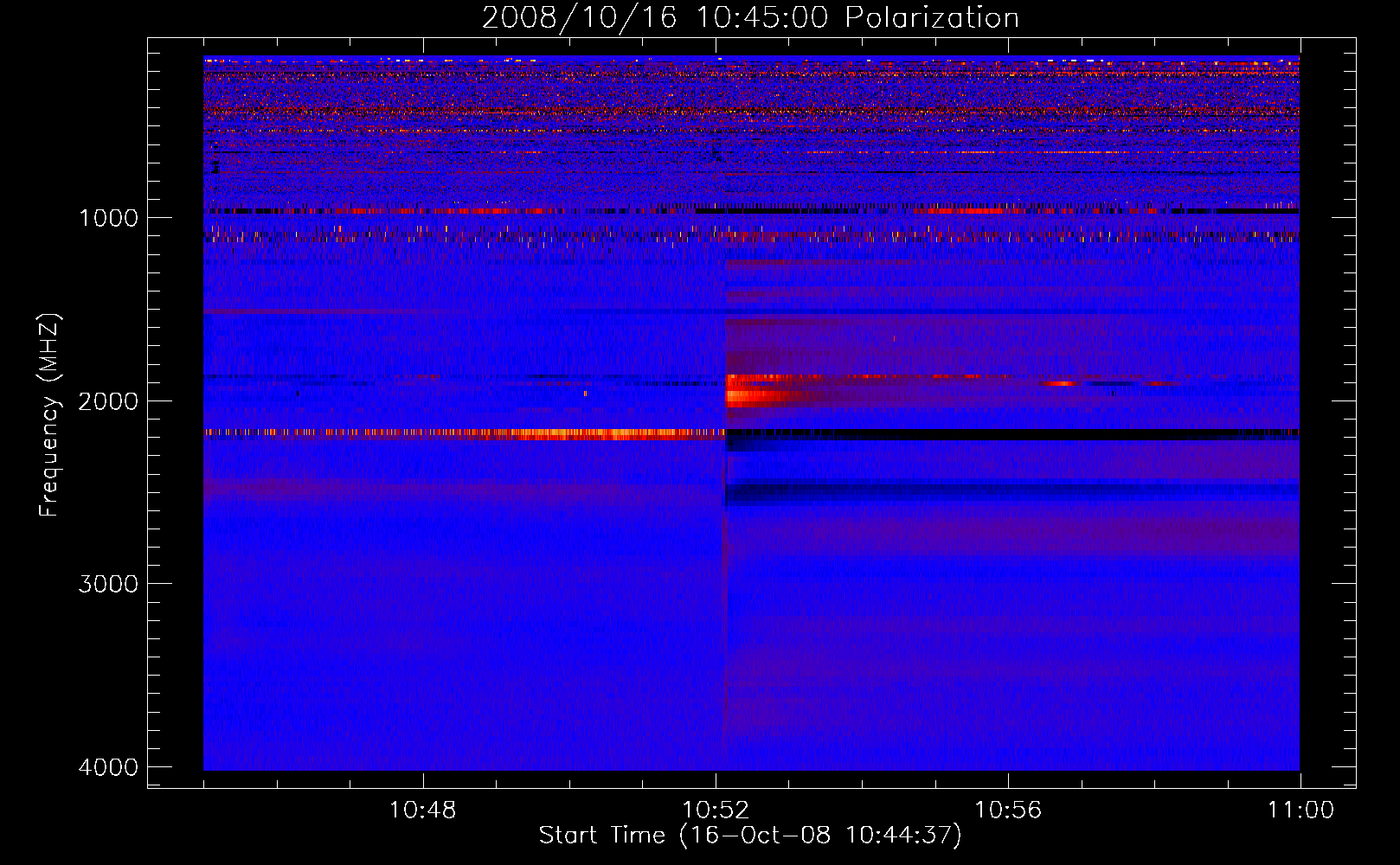
Task: Click the 4000 frequency tick label
Action: pos(109,767)
